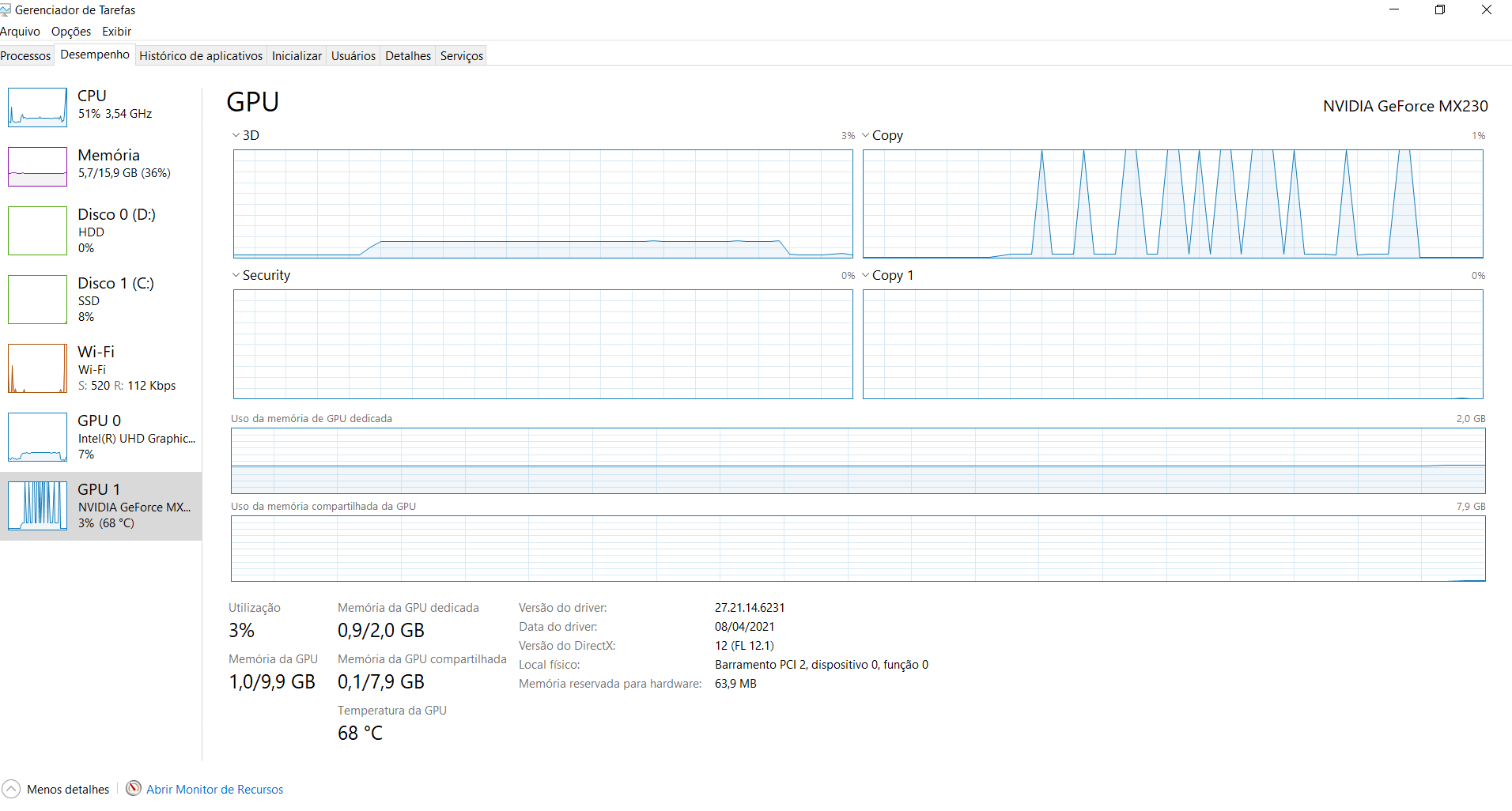
Task: Click the driver date 08/04/2021 value
Action: point(745,626)
